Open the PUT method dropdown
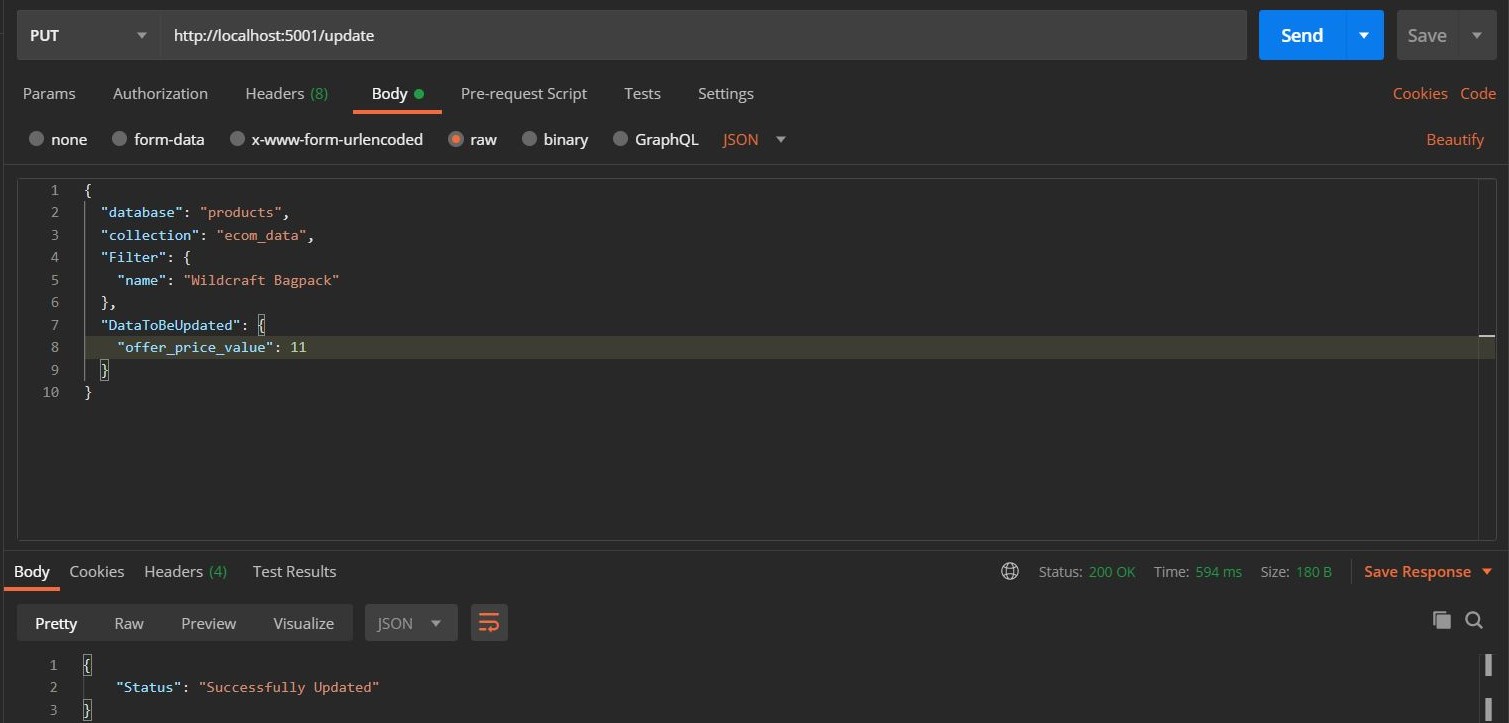Image resolution: width=1509 pixels, height=723 pixels. pyautogui.click(x=89, y=35)
